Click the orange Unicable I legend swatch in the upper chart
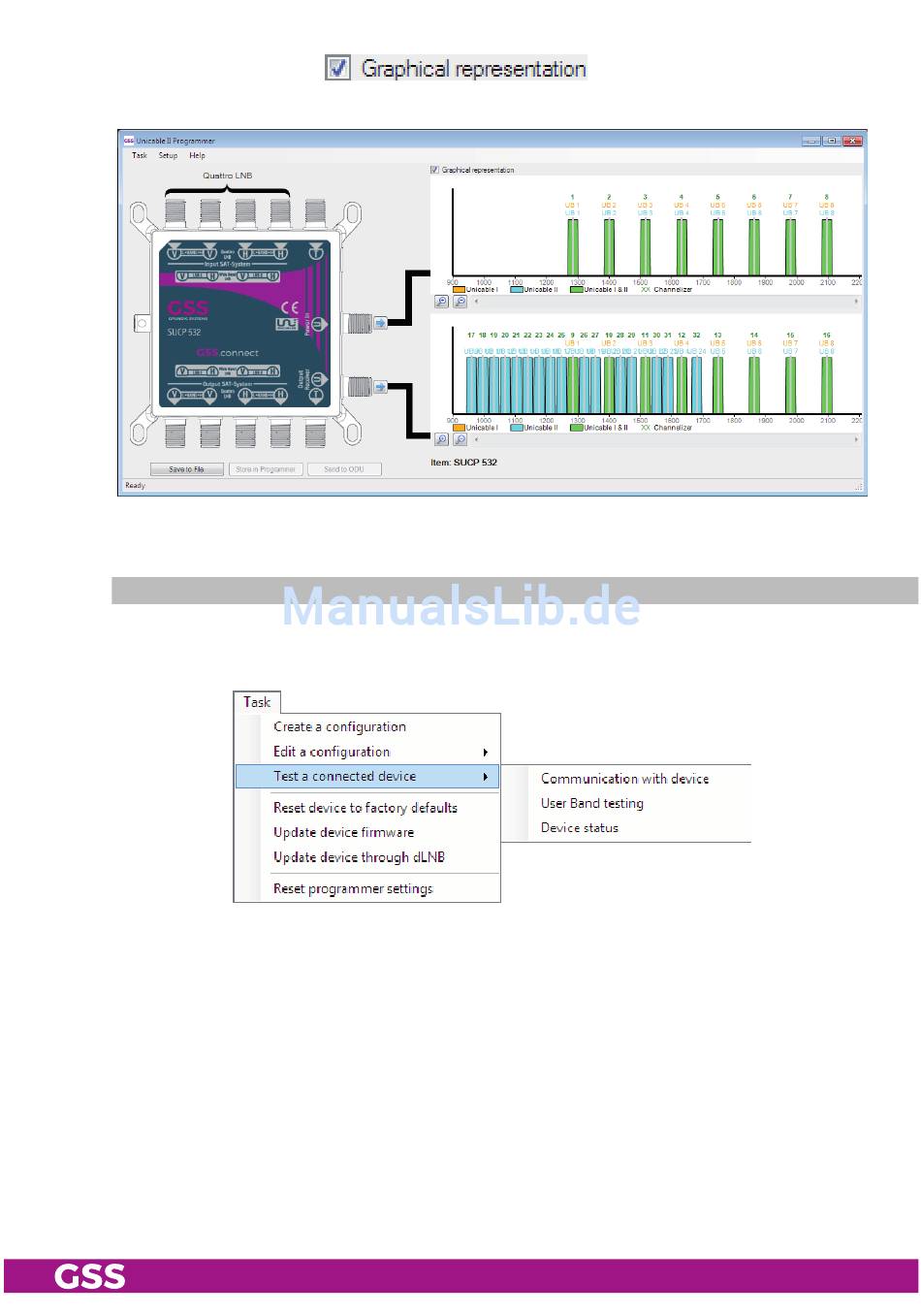Viewport: 921px width, 1316px height. point(459,290)
